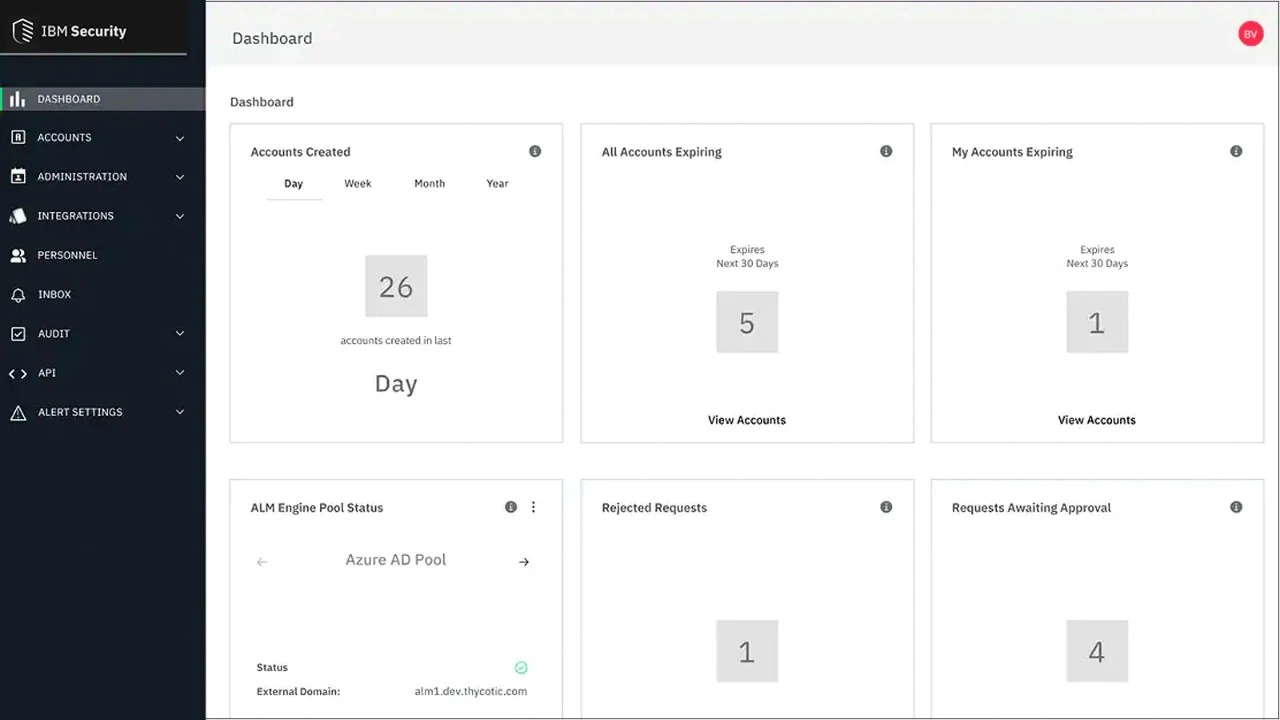This screenshot has height=720, width=1280.
Task: Switch to the Year tab
Action: (497, 183)
